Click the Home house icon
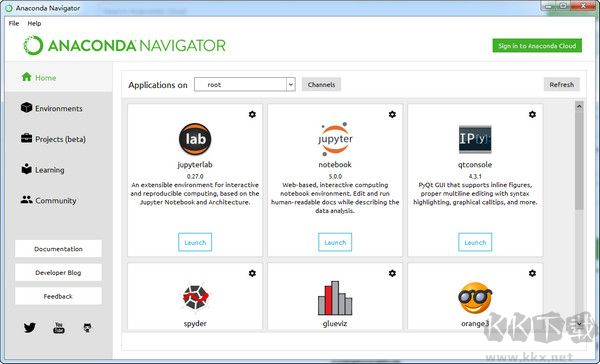600x364 pixels. [x=26, y=77]
